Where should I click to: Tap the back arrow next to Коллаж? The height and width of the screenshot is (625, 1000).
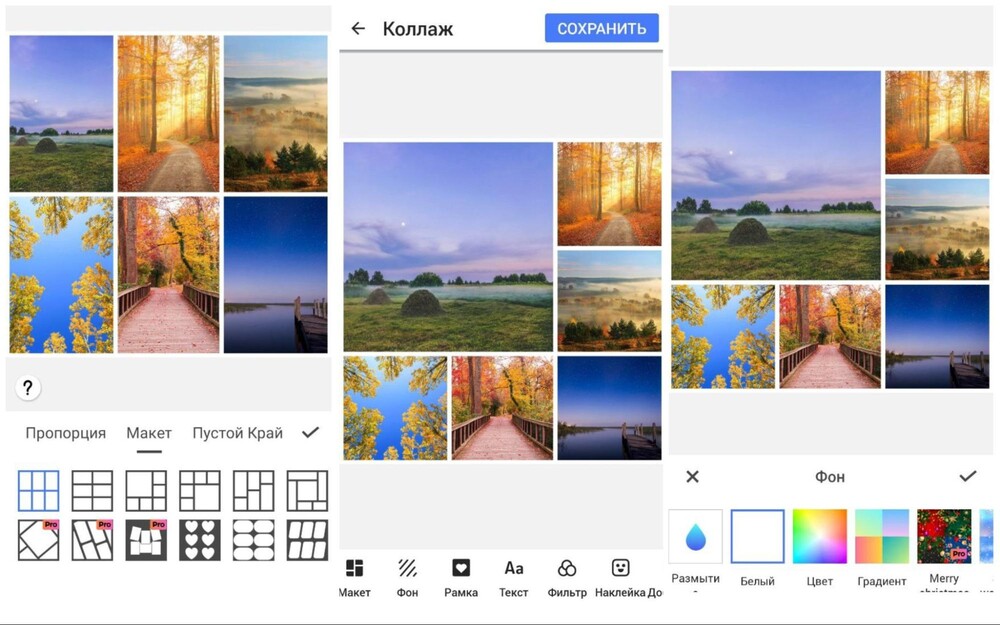click(359, 29)
